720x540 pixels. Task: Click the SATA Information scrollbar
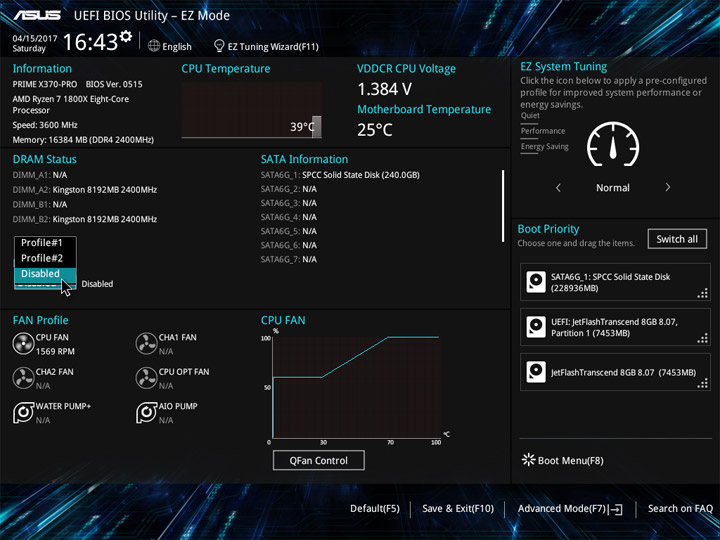(x=503, y=206)
